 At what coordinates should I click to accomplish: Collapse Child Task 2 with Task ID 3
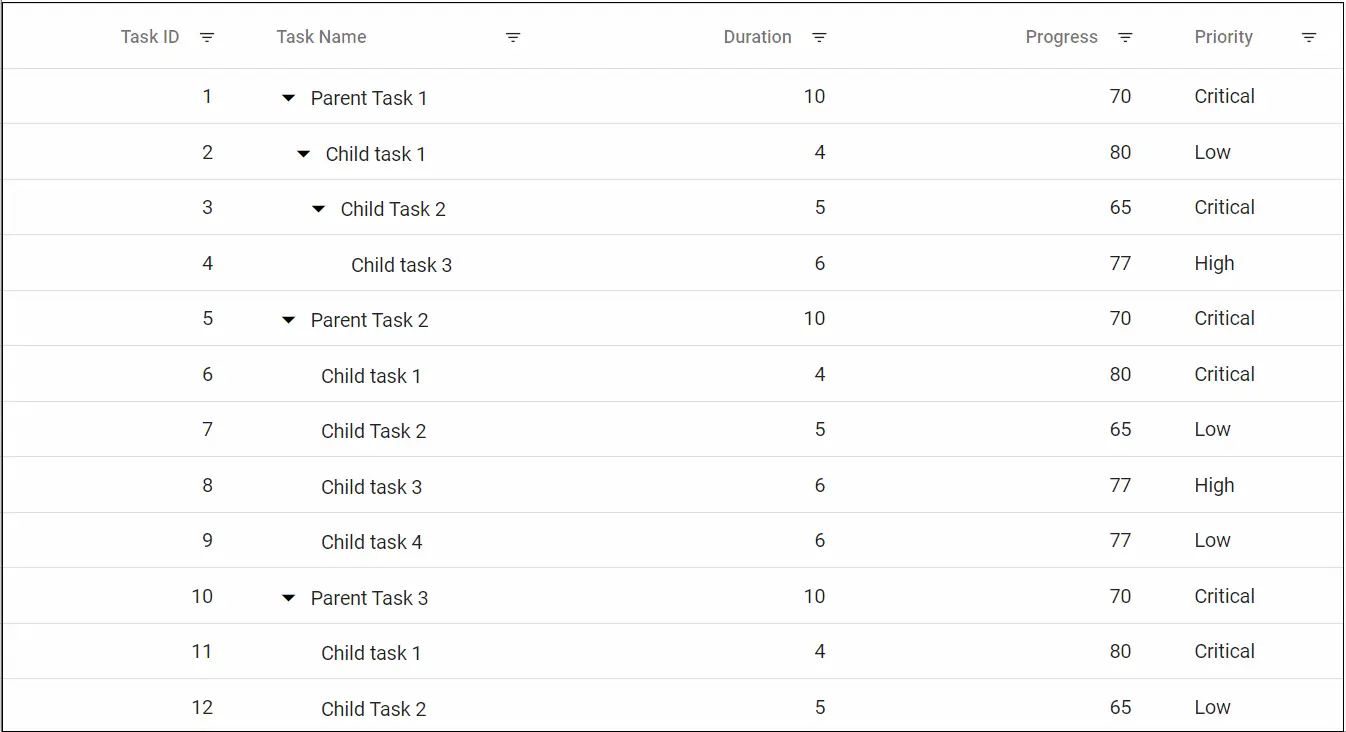318,208
